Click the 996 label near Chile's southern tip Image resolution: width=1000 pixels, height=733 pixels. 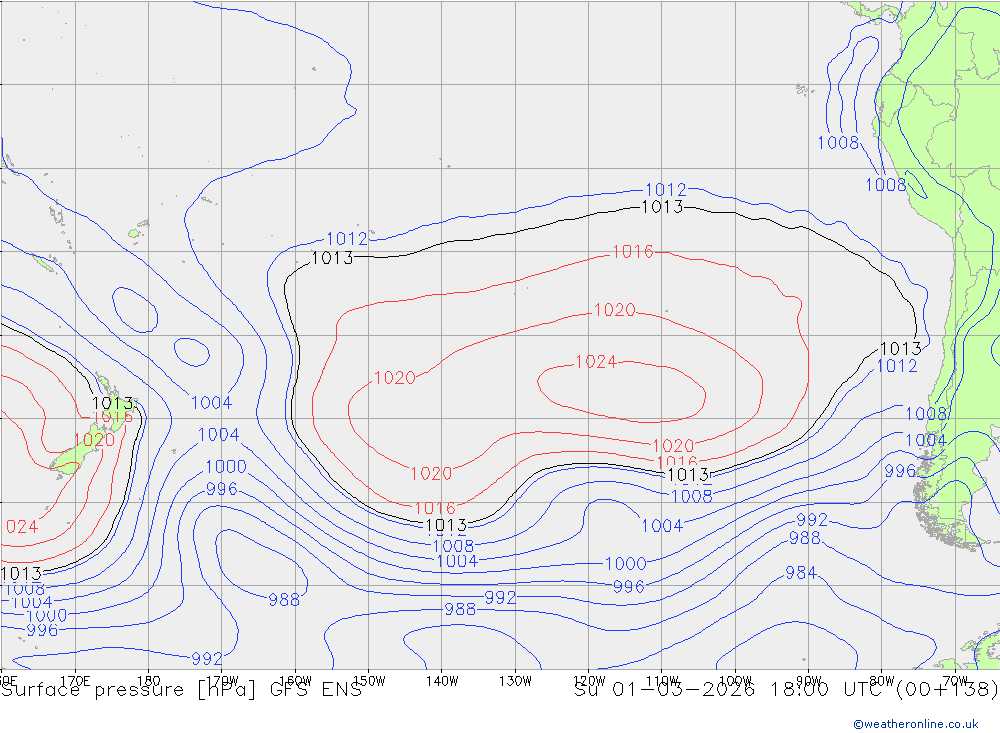pyautogui.click(x=900, y=471)
